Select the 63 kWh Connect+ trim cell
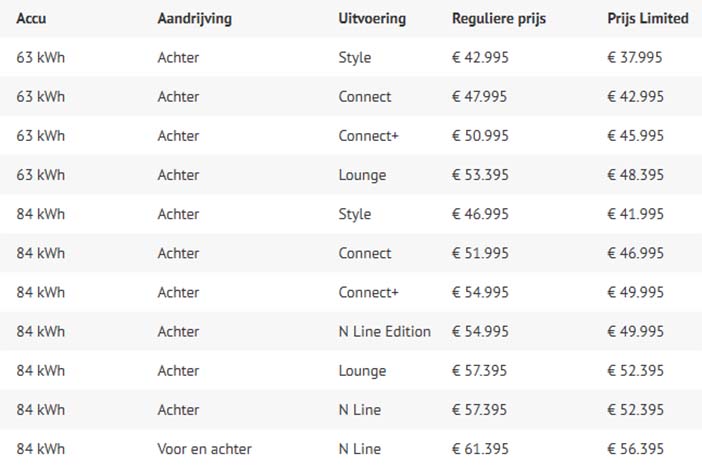This screenshot has height=466, width=702. pos(368,136)
